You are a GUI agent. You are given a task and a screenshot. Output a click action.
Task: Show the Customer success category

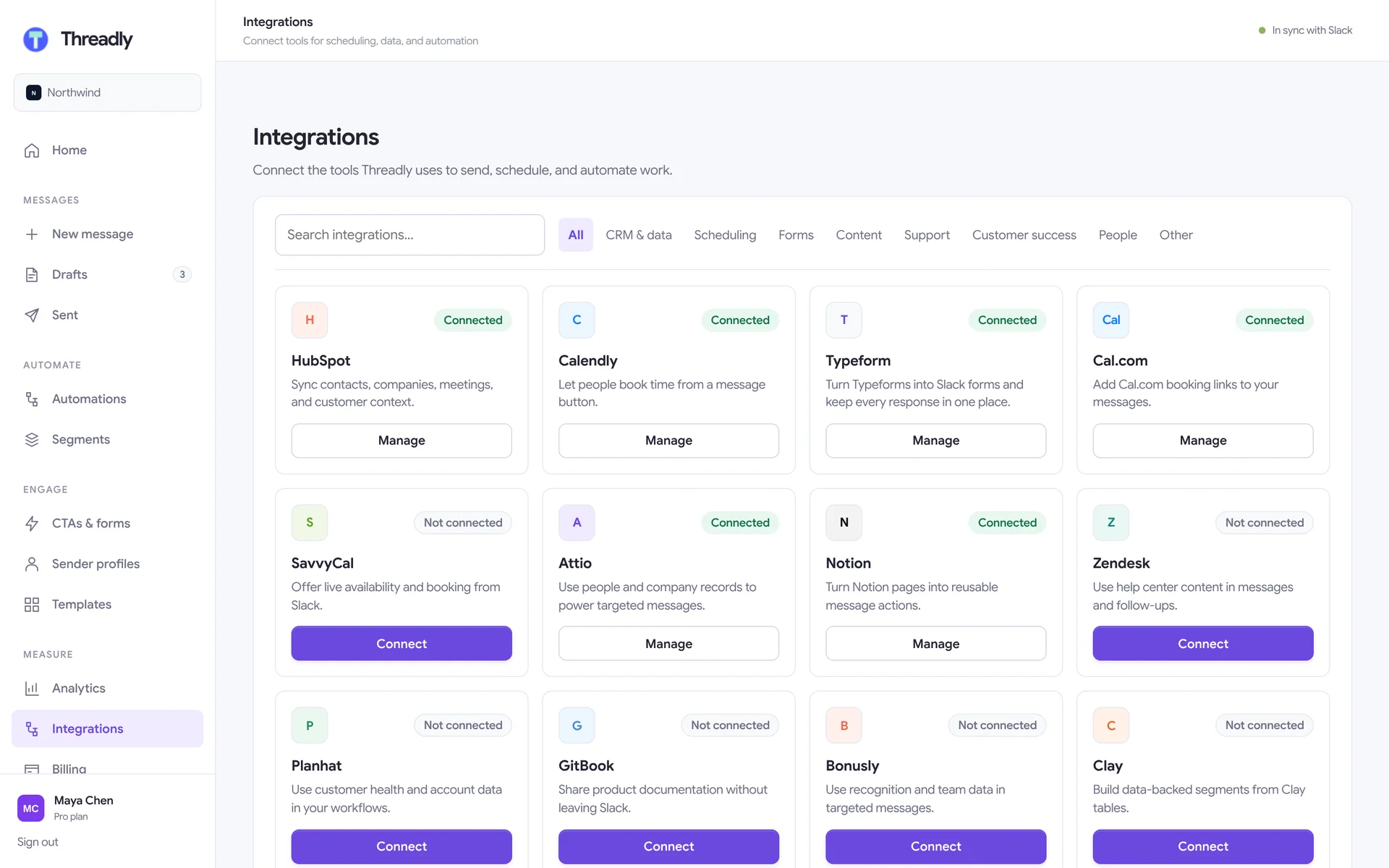(x=1024, y=235)
